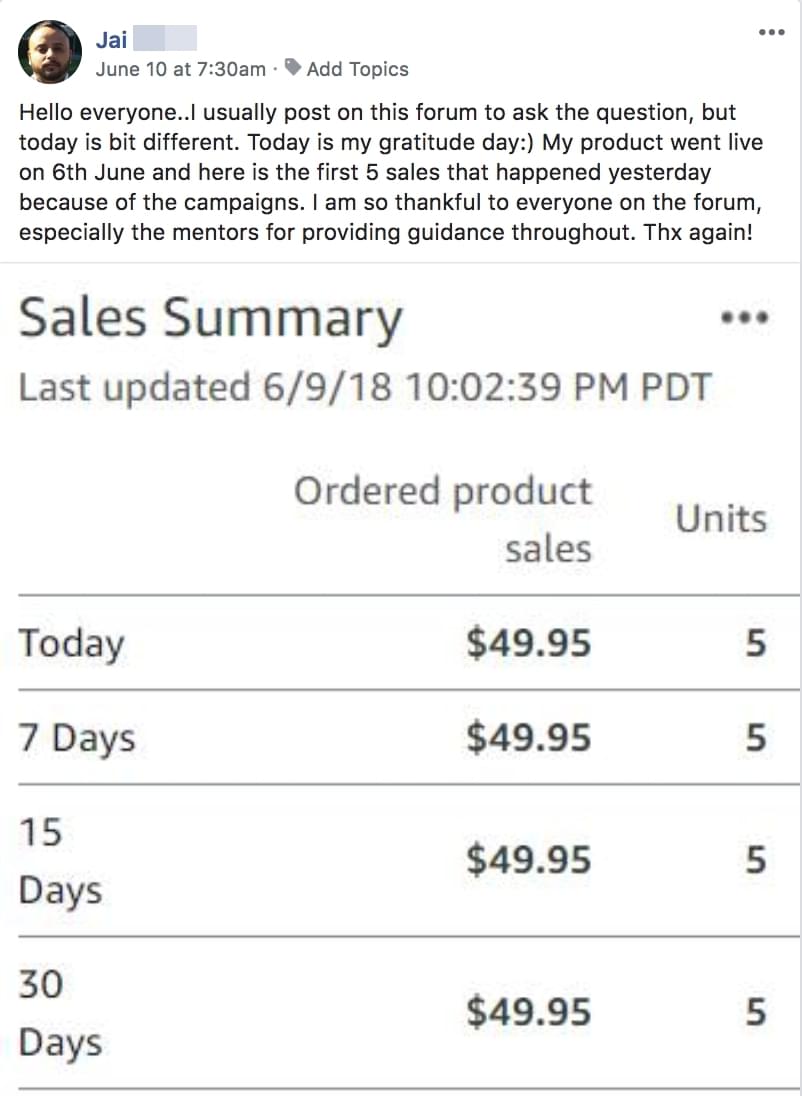802x1096 pixels.
Task: Open the Sales Summary three-dot menu
Action: pyautogui.click(x=744, y=319)
